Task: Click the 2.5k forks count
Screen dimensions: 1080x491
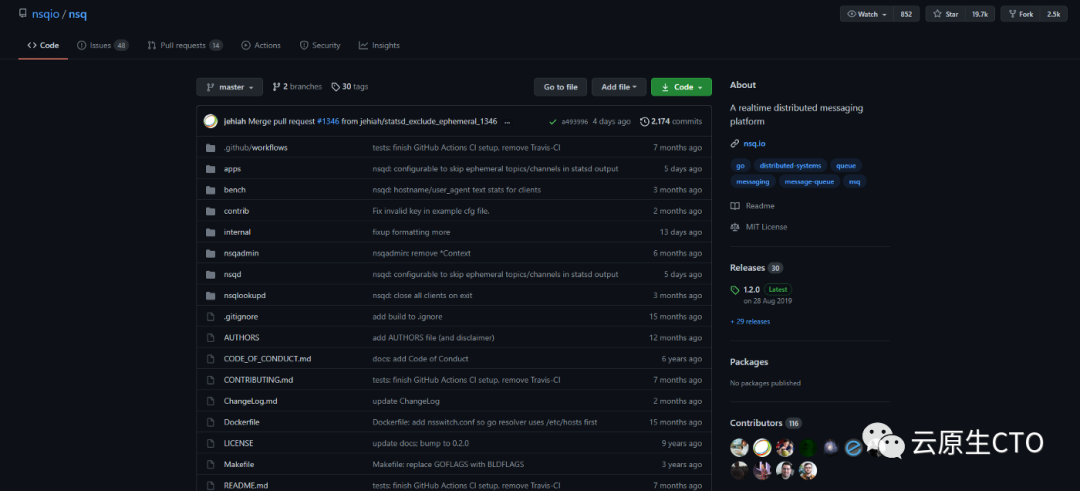Action: click(1054, 14)
